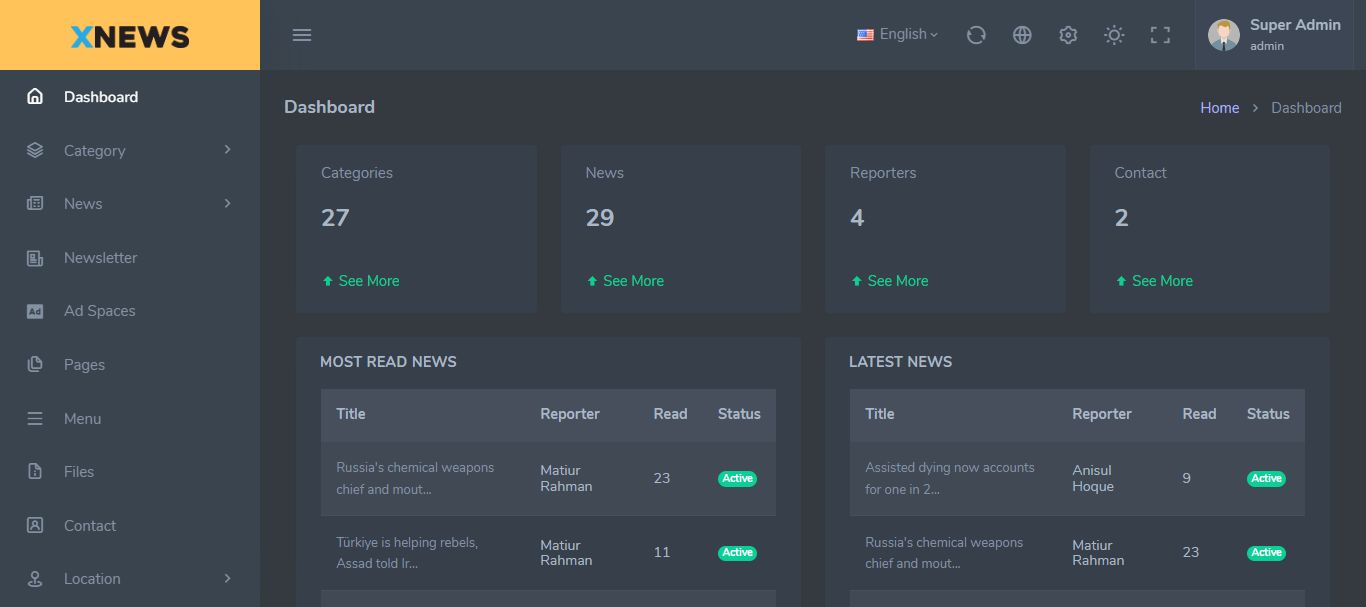
Task: Click the refresh cache icon in header
Action: tap(976, 35)
